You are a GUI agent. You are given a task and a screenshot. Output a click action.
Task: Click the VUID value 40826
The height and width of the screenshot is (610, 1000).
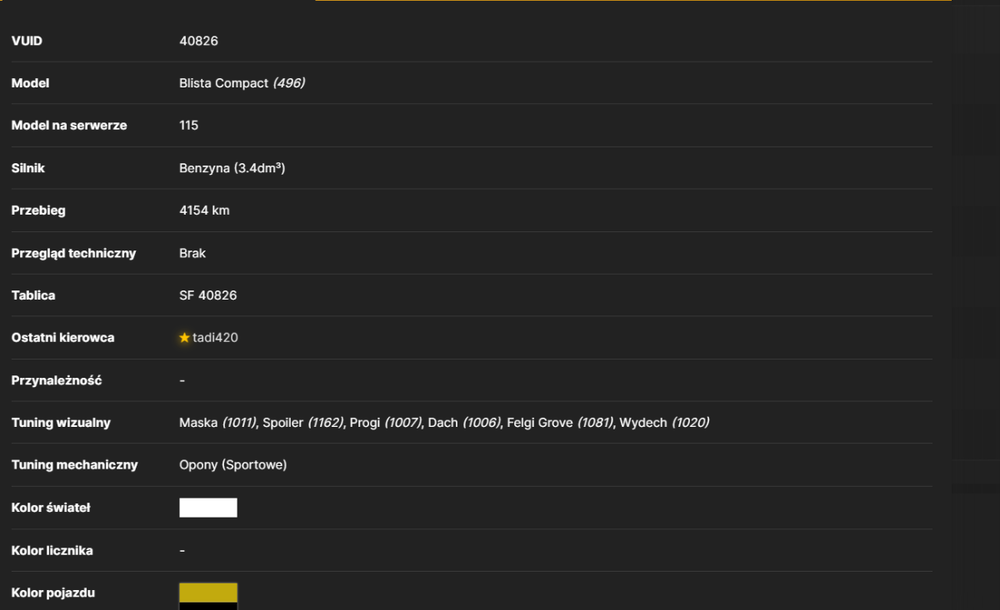pyautogui.click(x=198, y=41)
